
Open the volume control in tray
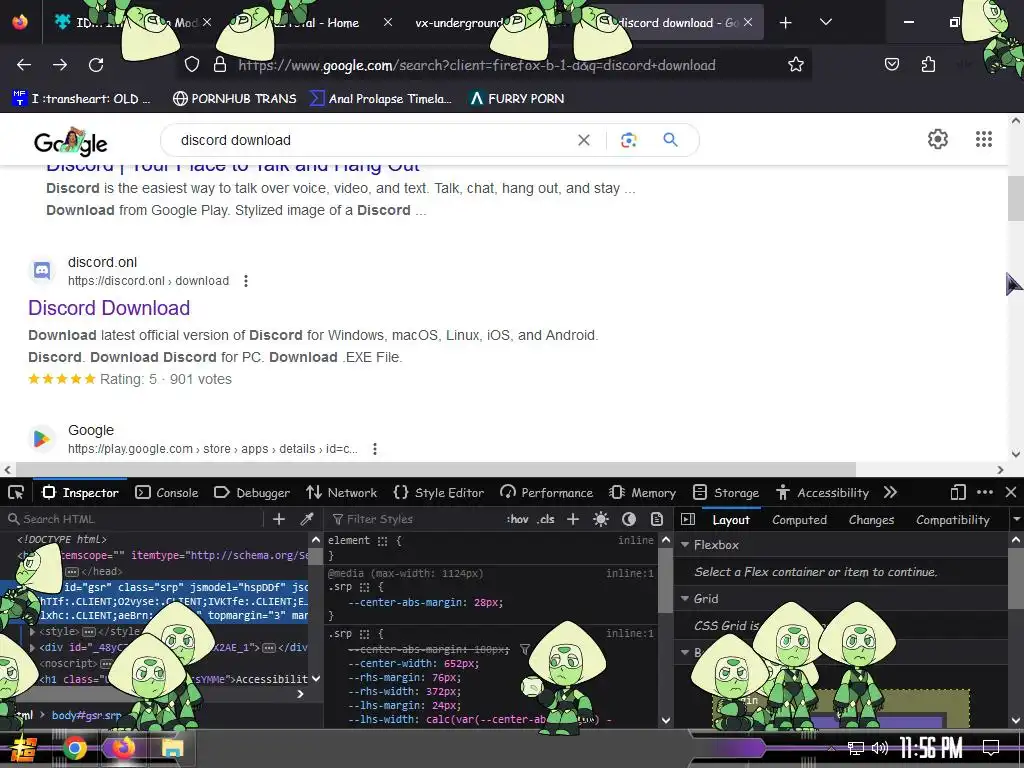[880, 748]
